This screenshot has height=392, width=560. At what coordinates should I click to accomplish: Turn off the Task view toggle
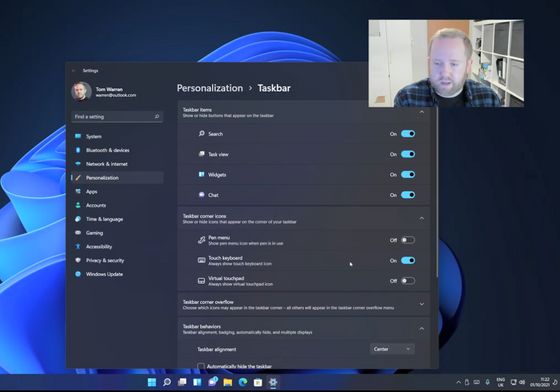click(408, 154)
